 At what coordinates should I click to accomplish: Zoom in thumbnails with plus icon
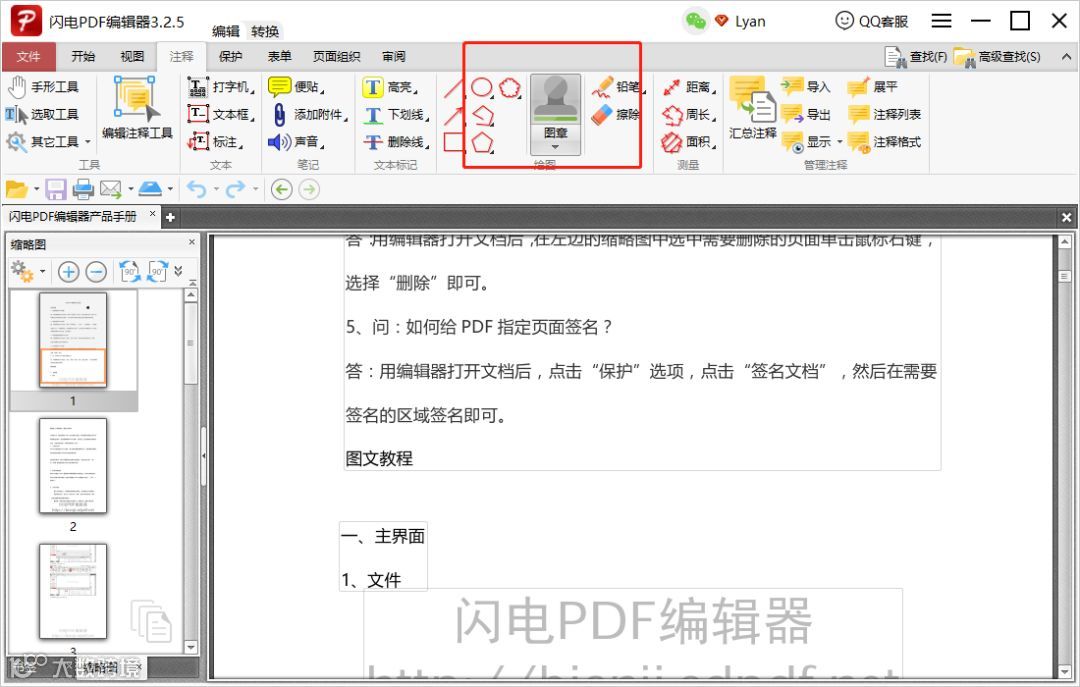coord(68,271)
